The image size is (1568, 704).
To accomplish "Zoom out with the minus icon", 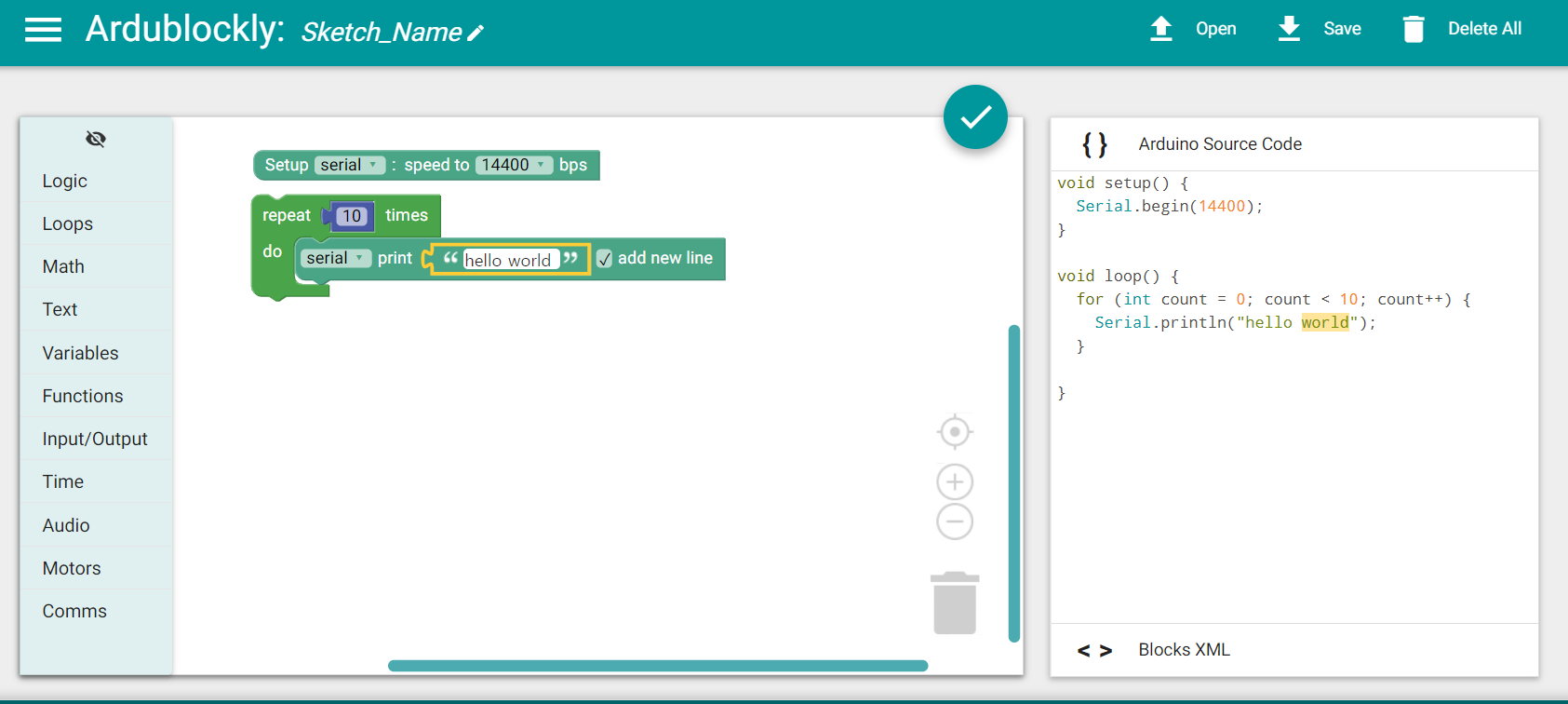I will 955,521.
